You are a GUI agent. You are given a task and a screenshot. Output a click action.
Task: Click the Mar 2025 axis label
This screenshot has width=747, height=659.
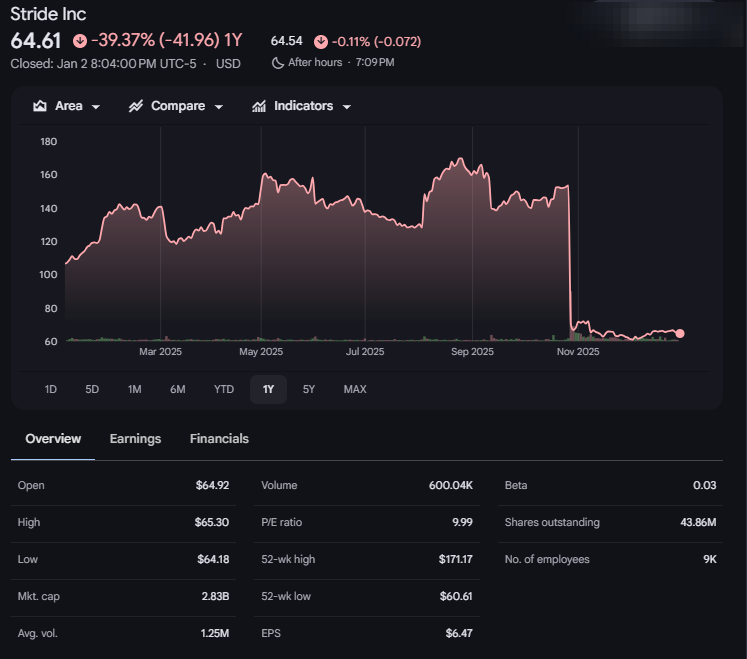click(x=160, y=352)
